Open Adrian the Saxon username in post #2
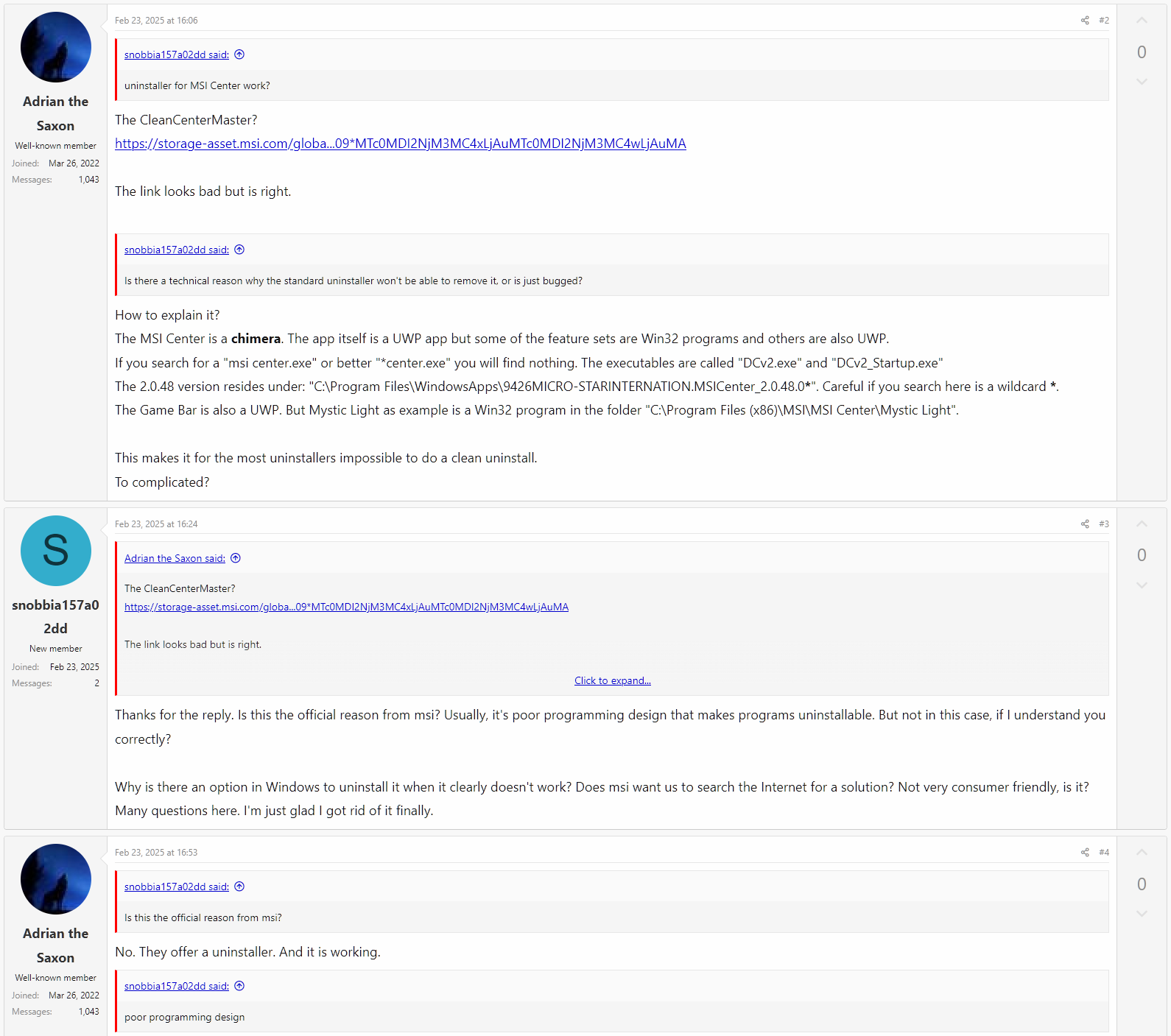This screenshot has height=1036, width=1171. tap(56, 113)
